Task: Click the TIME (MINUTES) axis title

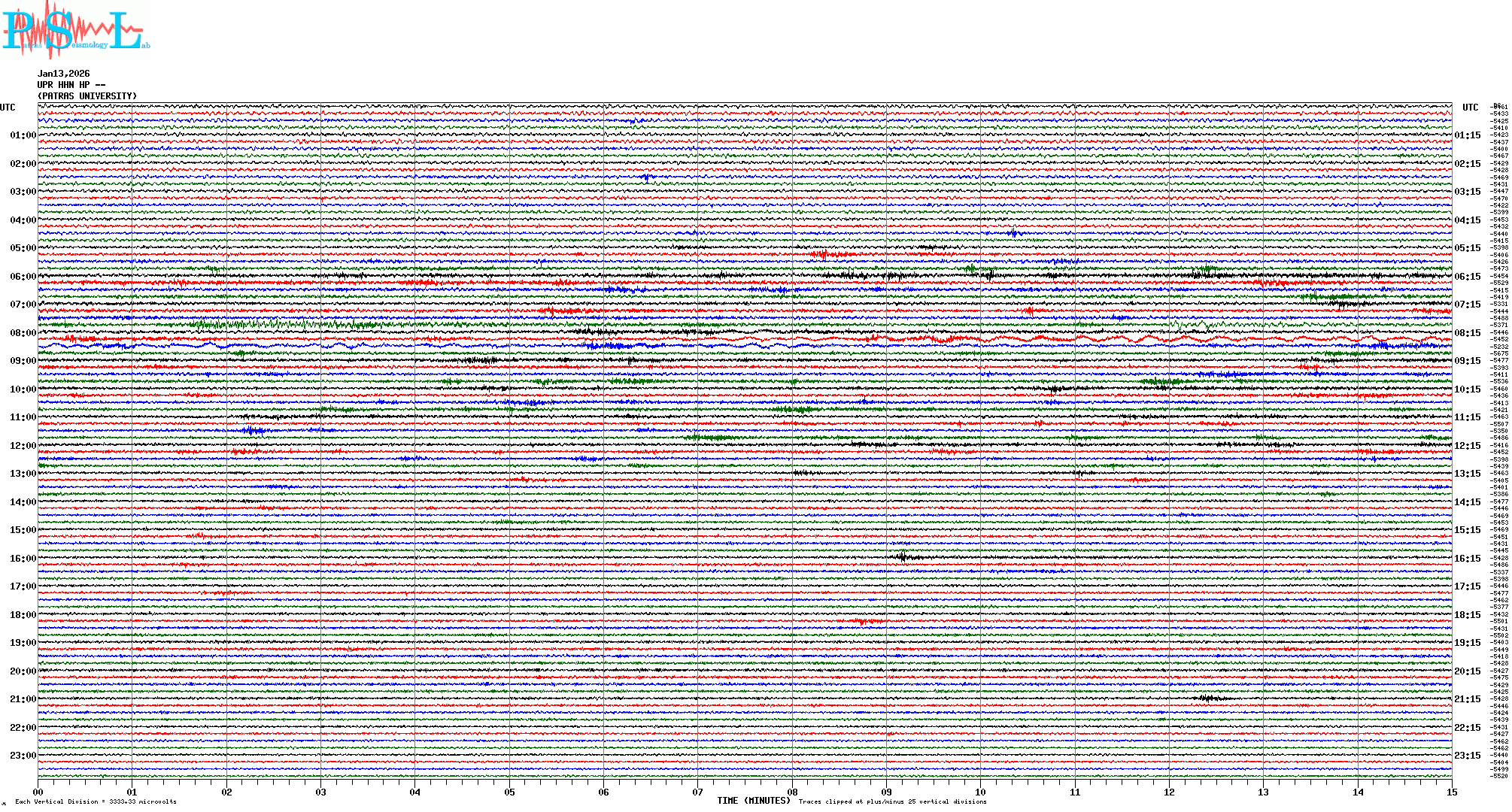Action: point(754,801)
